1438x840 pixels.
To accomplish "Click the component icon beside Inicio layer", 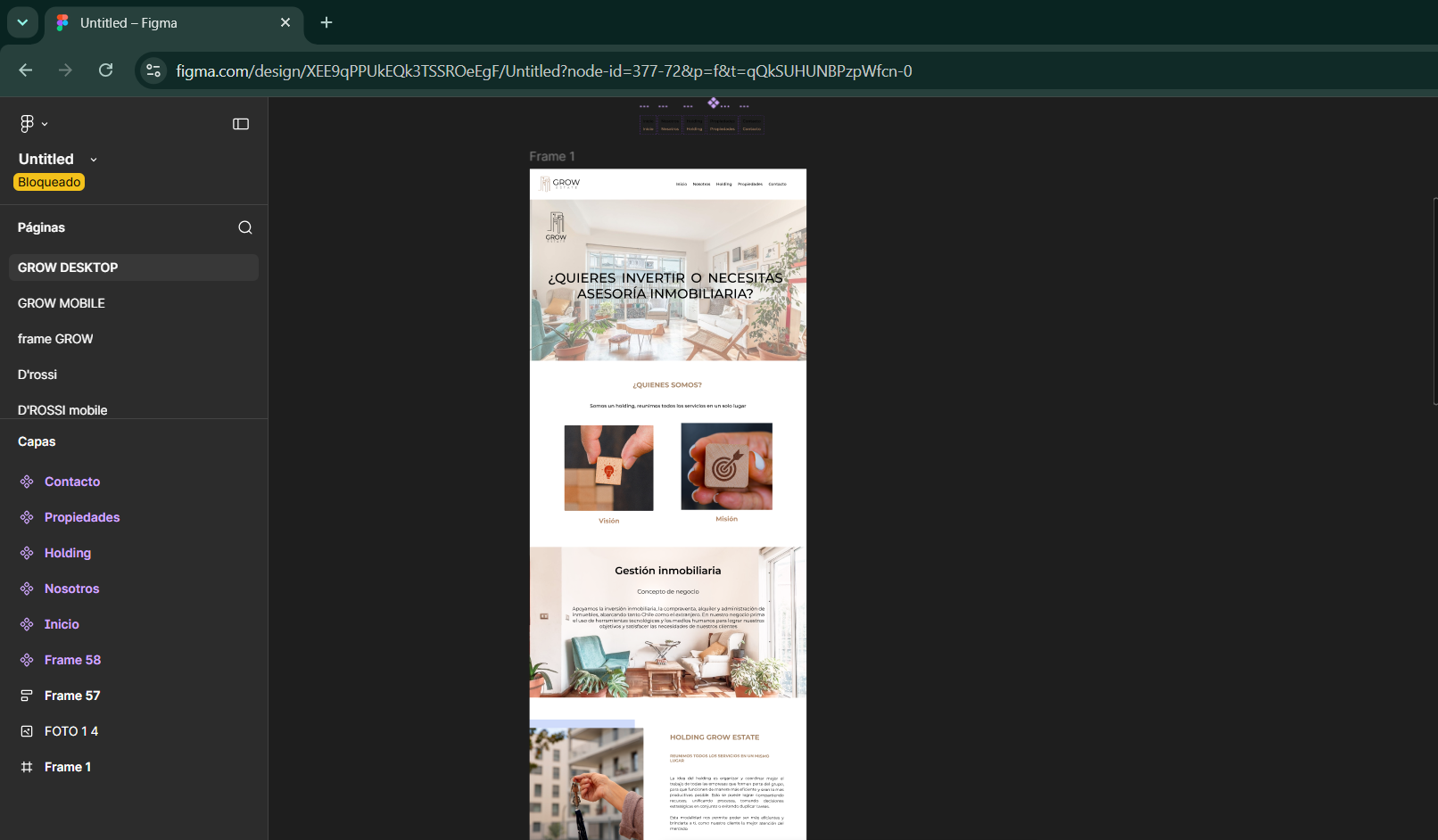I will click(x=27, y=624).
